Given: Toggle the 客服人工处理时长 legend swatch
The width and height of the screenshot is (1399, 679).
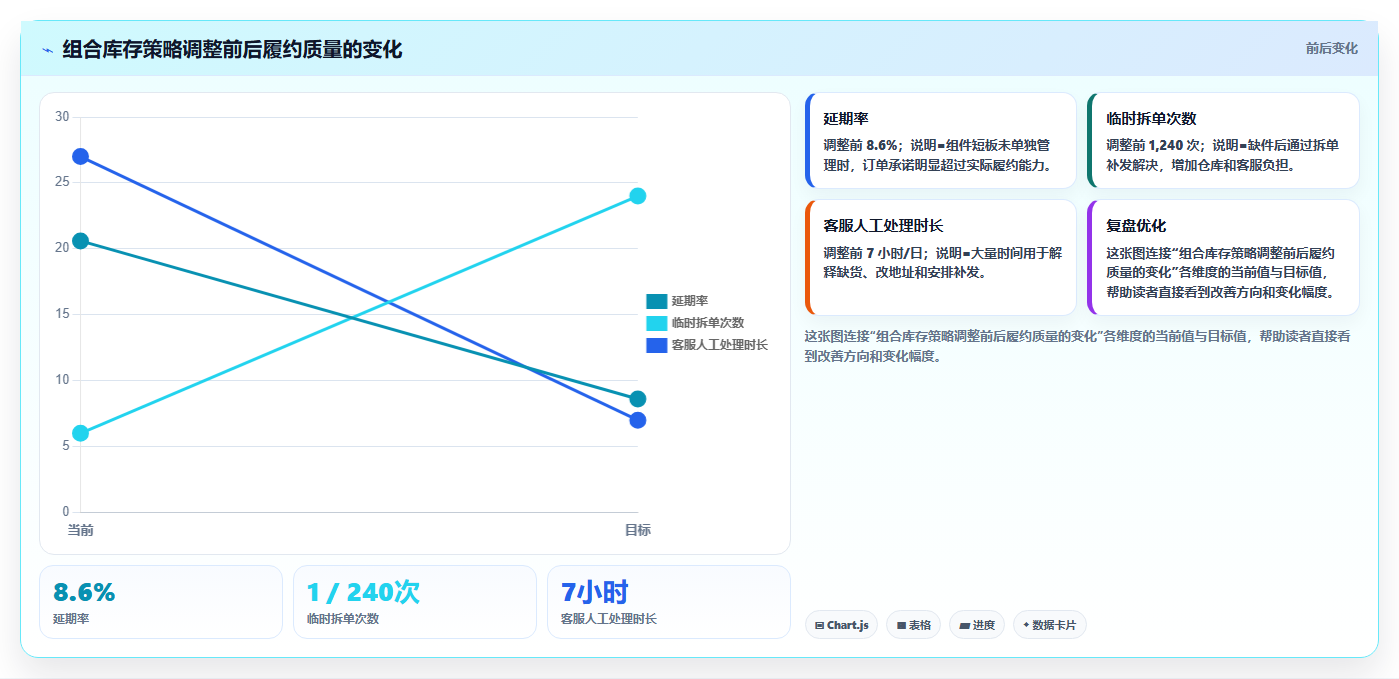Looking at the screenshot, I should click(656, 345).
